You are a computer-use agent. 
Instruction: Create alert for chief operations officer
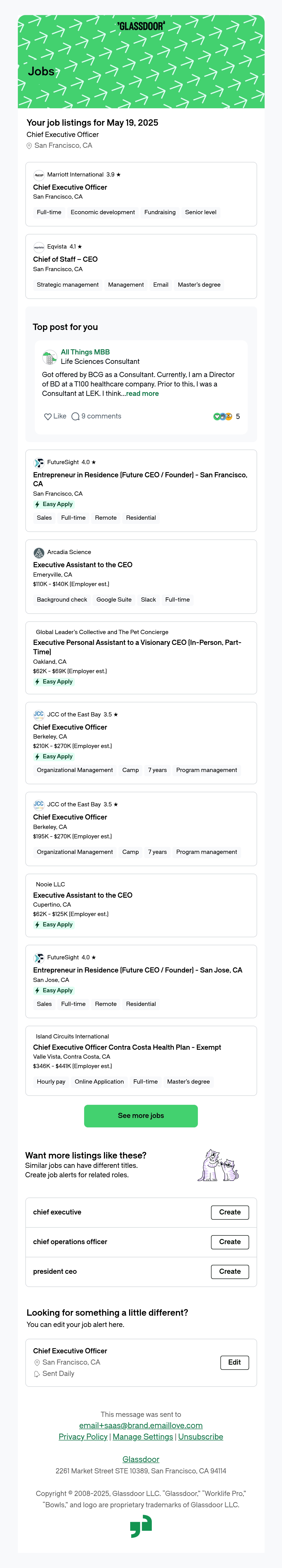click(230, 1242)
